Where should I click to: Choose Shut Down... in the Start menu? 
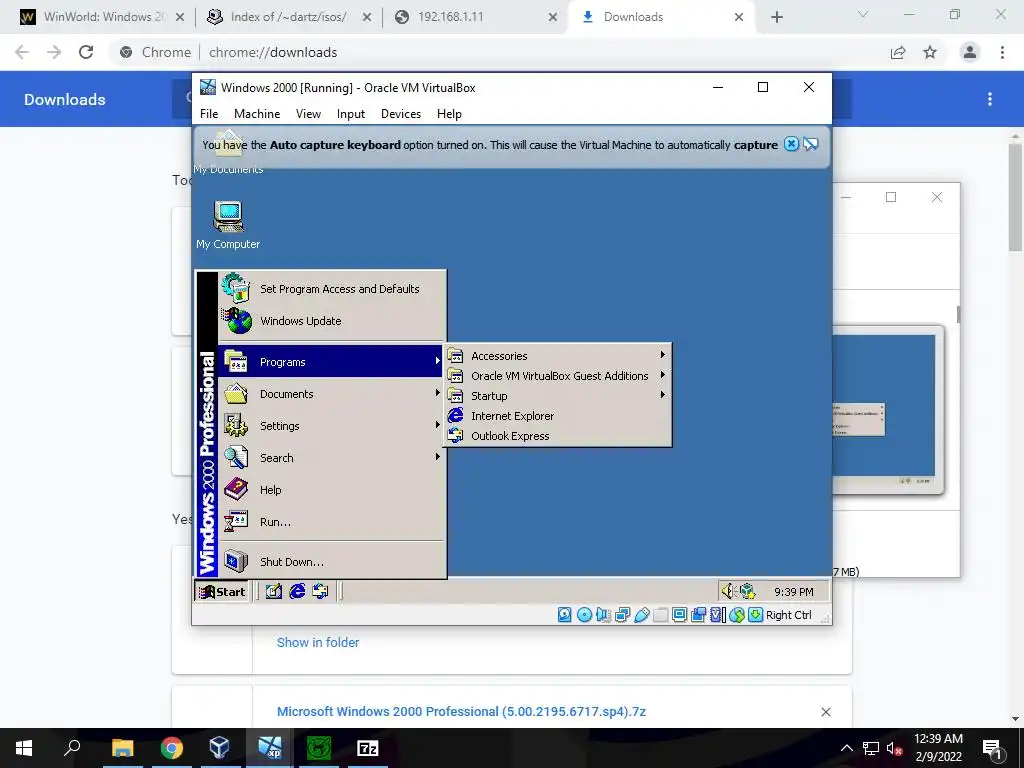tap(332, 562)
